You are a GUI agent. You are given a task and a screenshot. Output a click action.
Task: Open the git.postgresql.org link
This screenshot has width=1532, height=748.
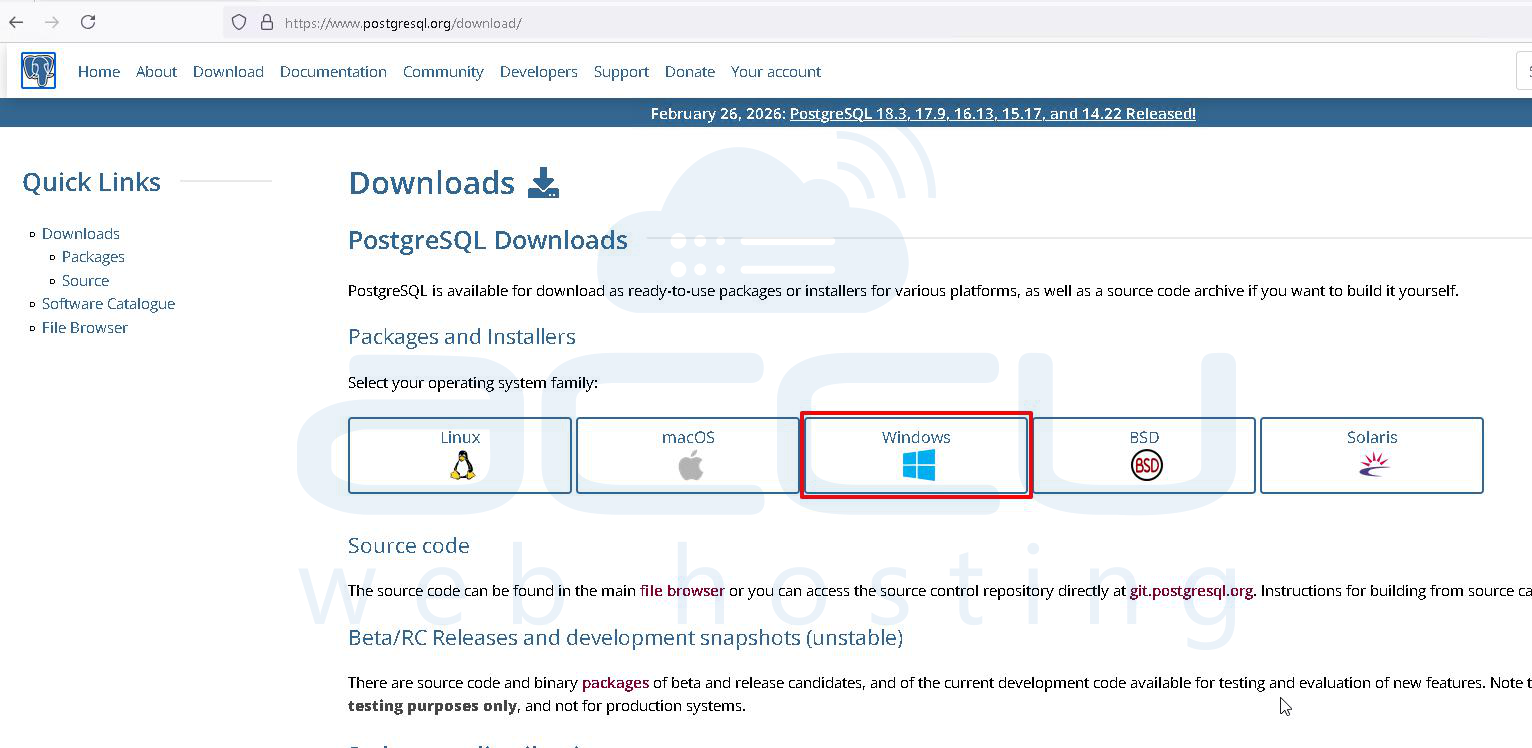pyautogui.click(x=1191, y=591)
